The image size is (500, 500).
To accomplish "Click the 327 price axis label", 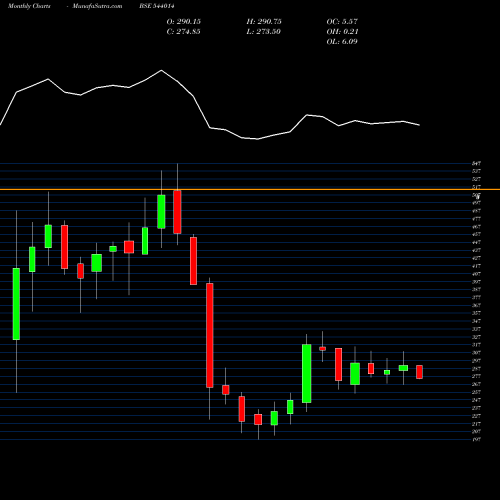I will pyautogui.click(x=476, y=337).
